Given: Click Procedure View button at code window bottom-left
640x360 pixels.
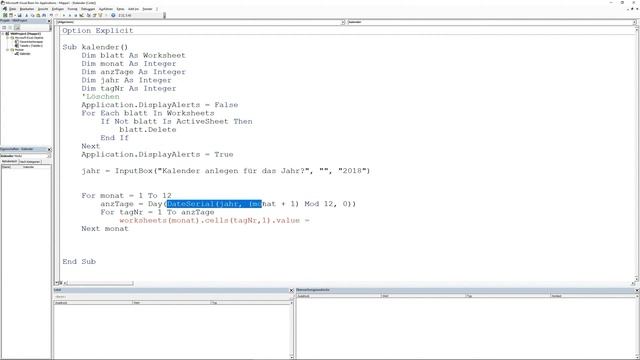Looking at the screenshot, I should coord(56,283).
